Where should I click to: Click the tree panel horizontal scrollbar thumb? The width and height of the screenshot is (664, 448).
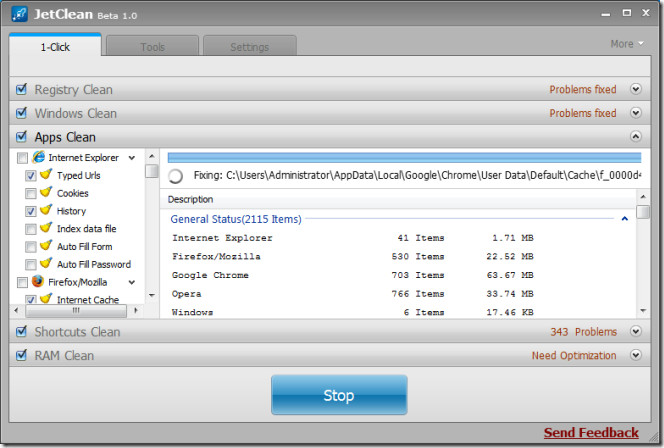click(x=76, y=310)
